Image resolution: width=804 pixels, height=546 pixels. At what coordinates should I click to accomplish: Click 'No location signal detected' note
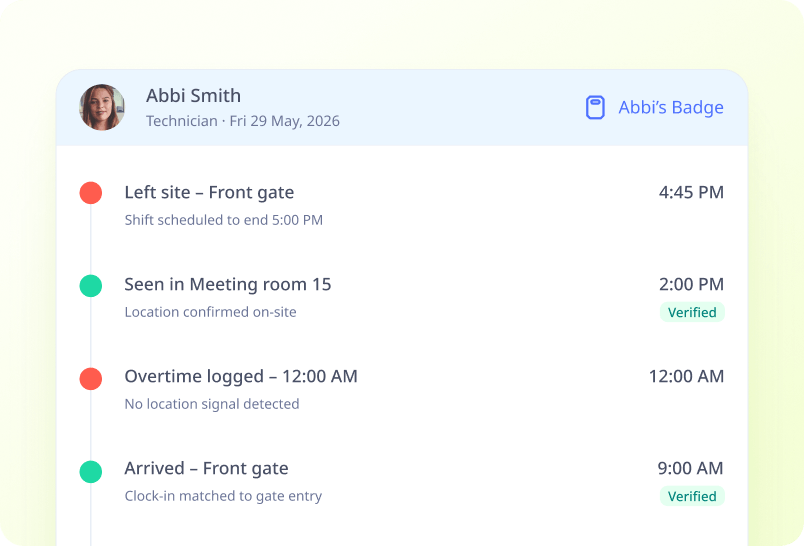212,404
